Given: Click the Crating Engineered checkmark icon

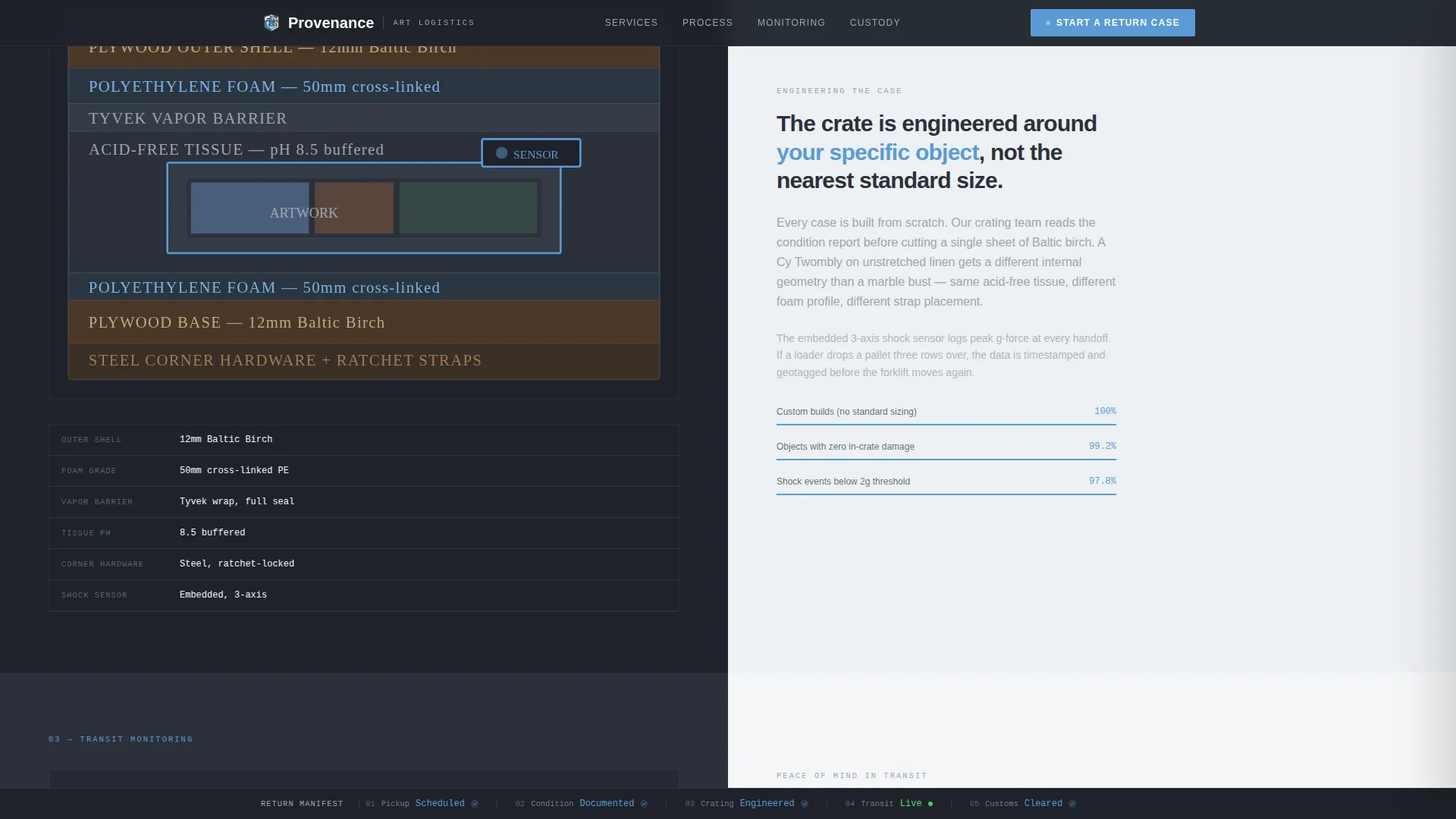Looking at the screenshot, I should [805, 804].
